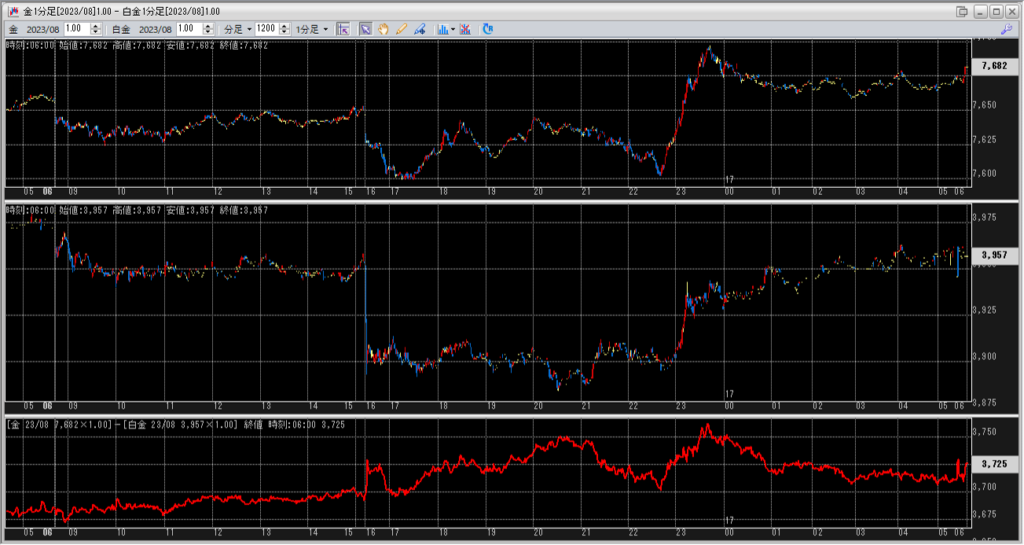Click the bar chart indicator icon
Image resolution: width=1024 pixels, height=545 pixels.
click(x=442, y=29)
